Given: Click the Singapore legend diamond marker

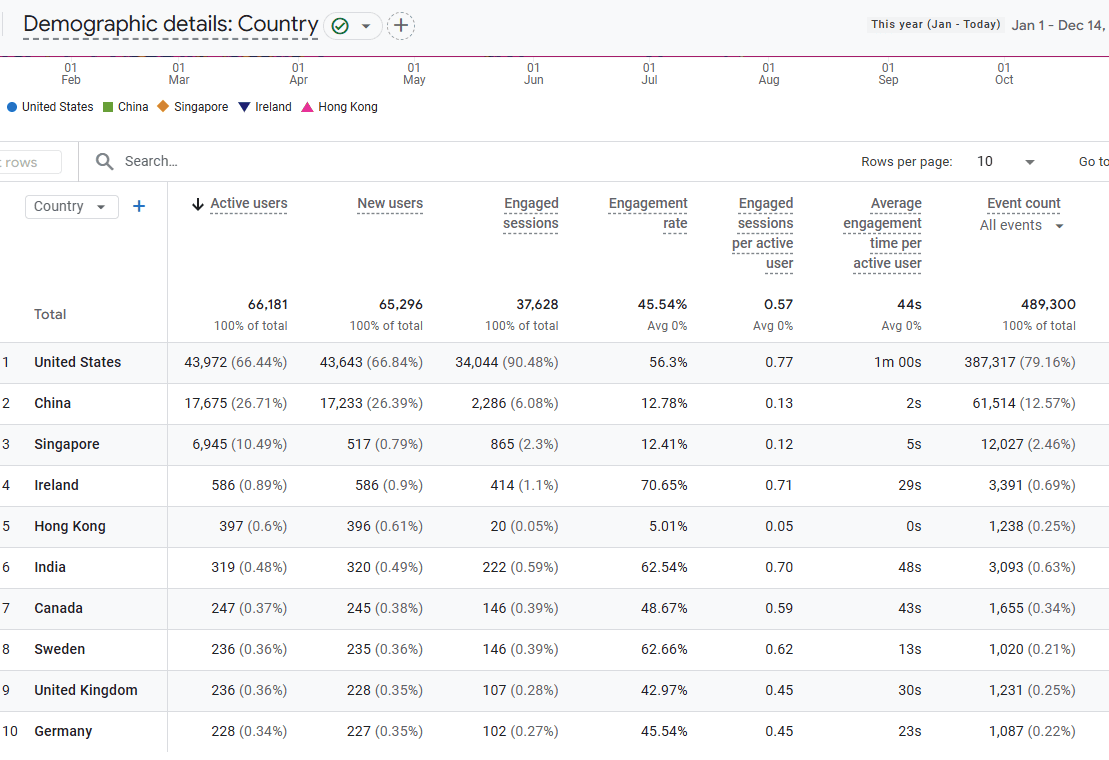Looking at the screenshot, I should pyautogui.click(x=163, y=107).
